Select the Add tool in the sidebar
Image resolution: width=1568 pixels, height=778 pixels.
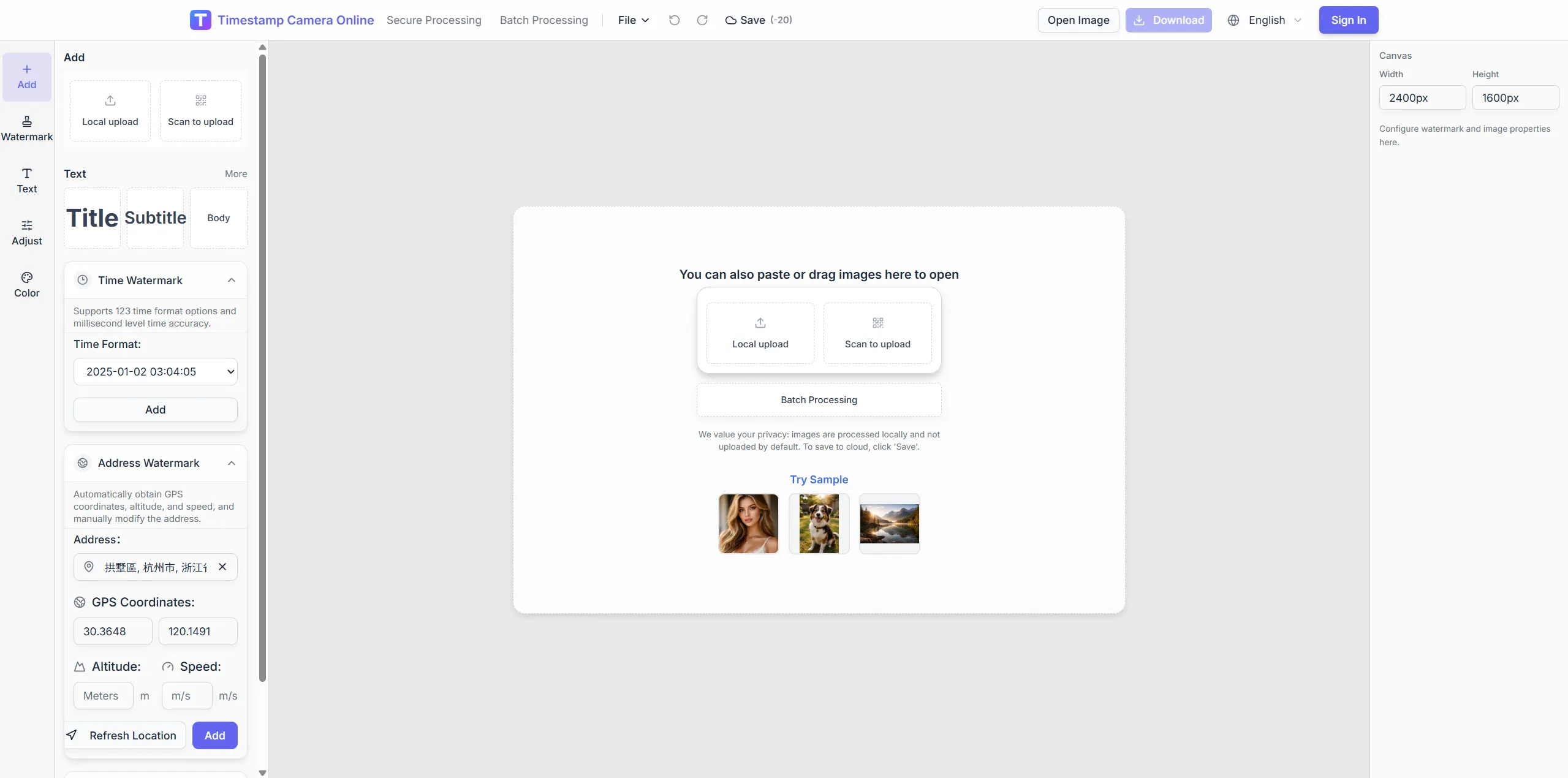(x=26, y=77)
